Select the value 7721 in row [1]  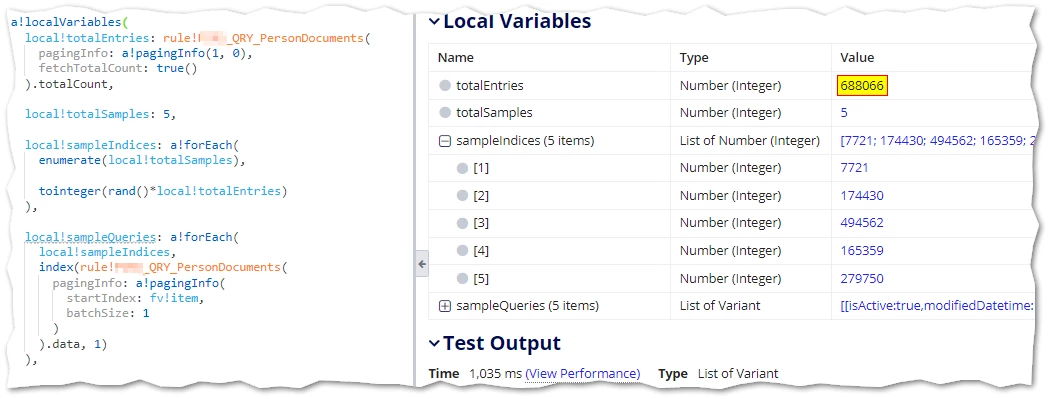[x=854, y=168]
